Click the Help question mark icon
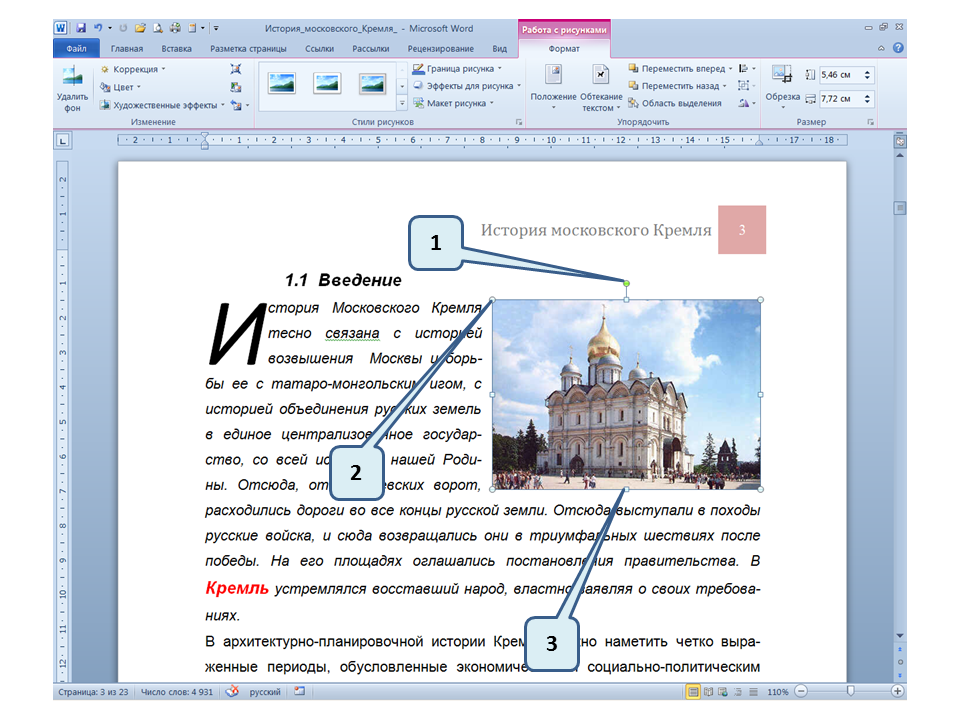Viewport: 960px width, 720px height. (x=898, y=48)
